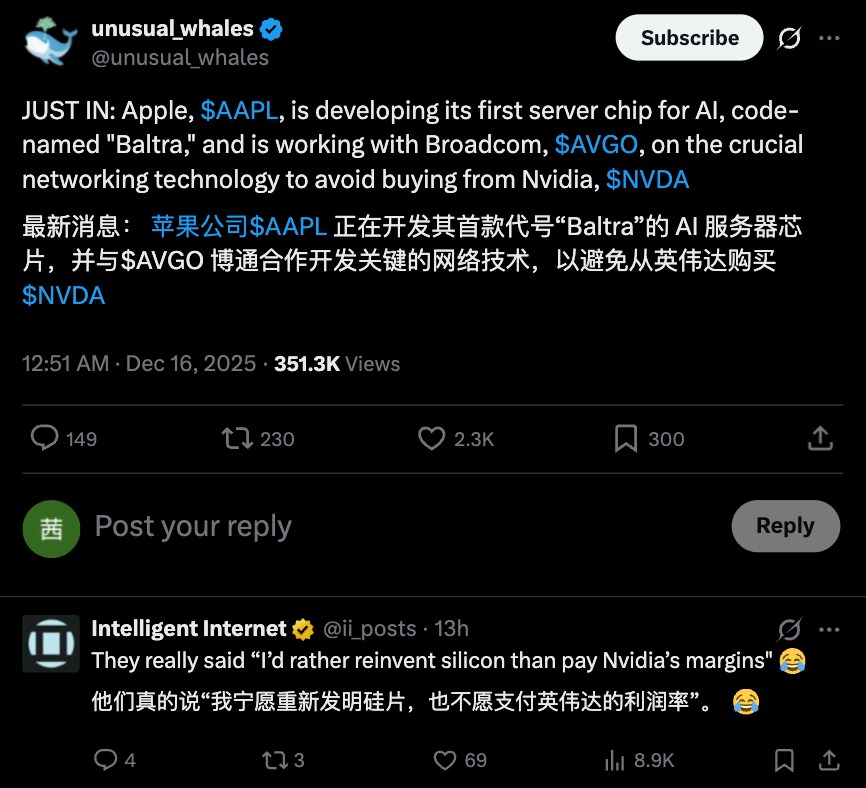This screenshot has height=788, width=866.
Task: Repost the unusual_whales post
Action: 236,438
